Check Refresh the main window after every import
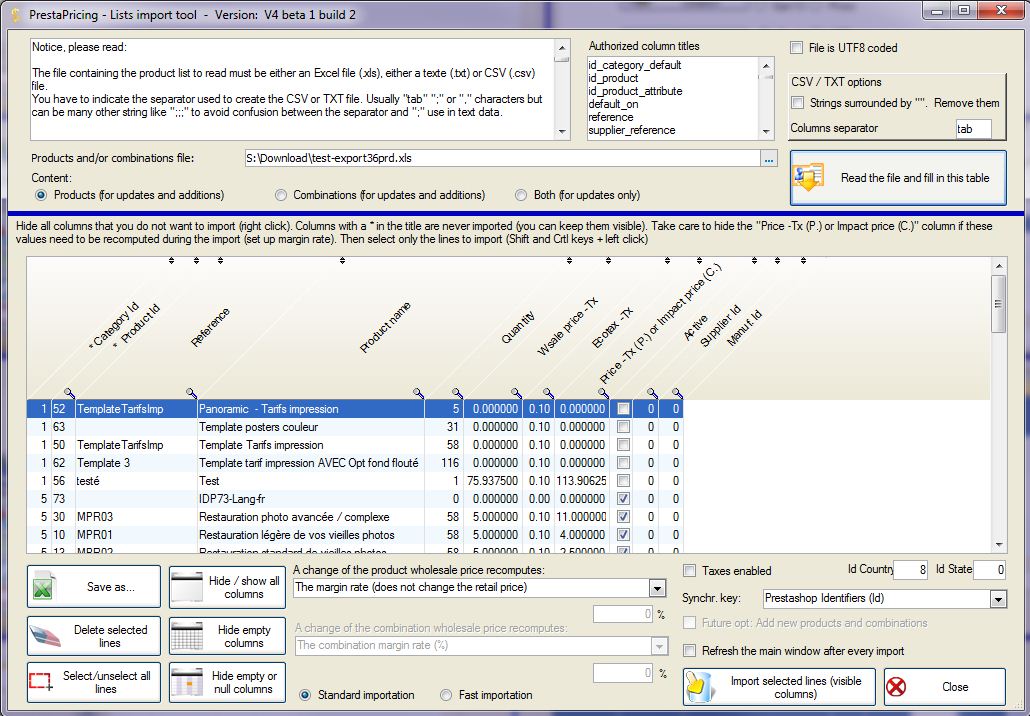This screenshot has height=716, width=1030. pos(690,651)
